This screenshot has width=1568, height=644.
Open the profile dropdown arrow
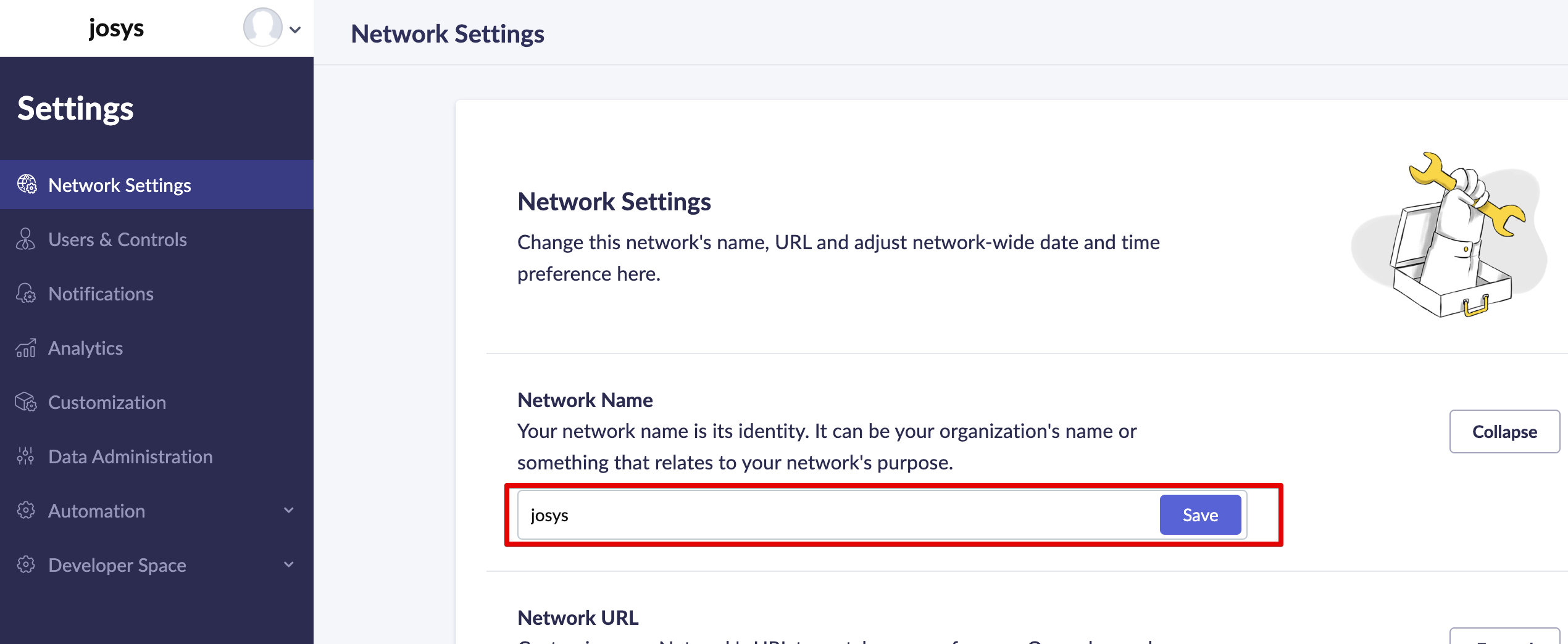pos(296,30)
